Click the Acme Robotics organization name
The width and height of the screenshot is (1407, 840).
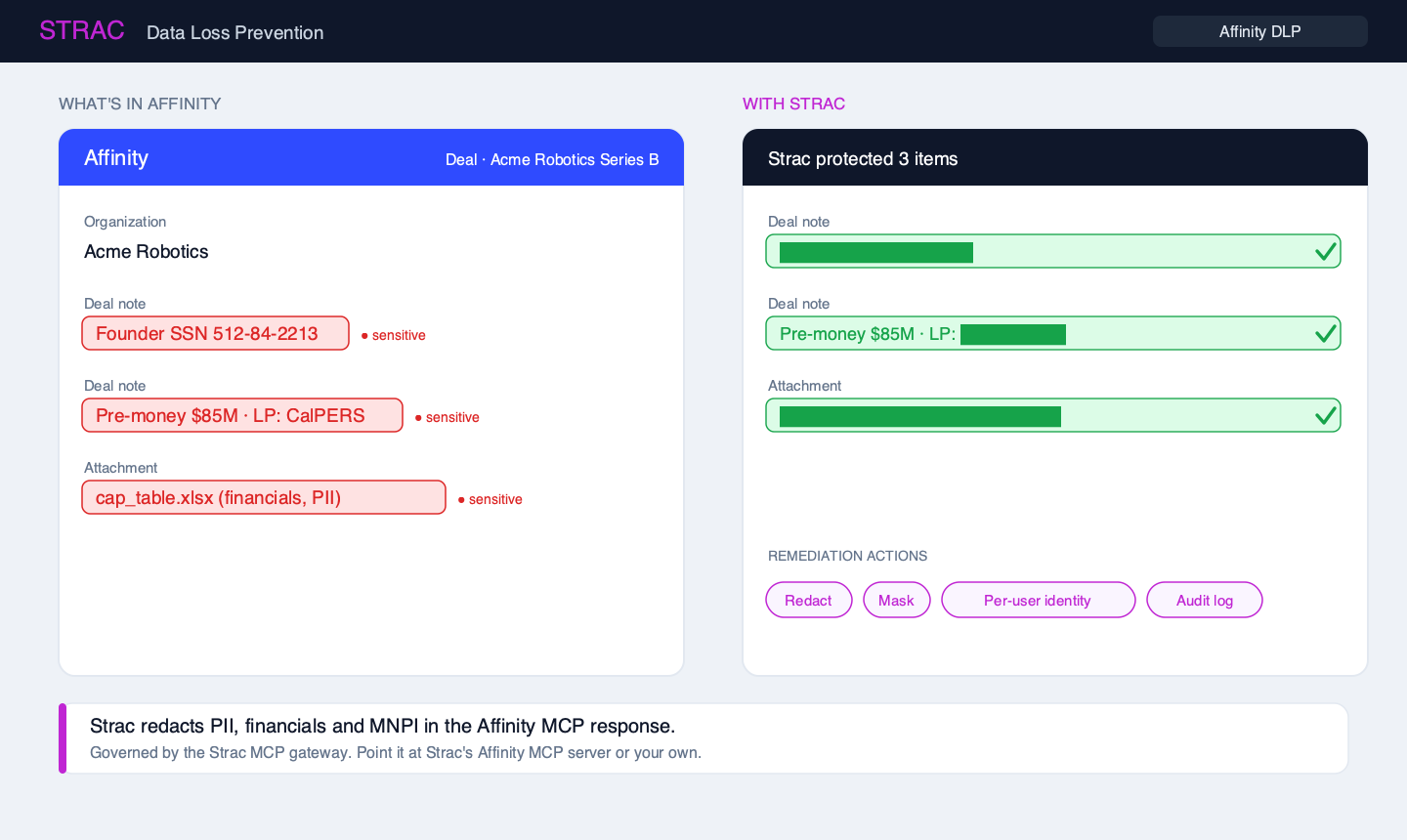tap(147, 251)
